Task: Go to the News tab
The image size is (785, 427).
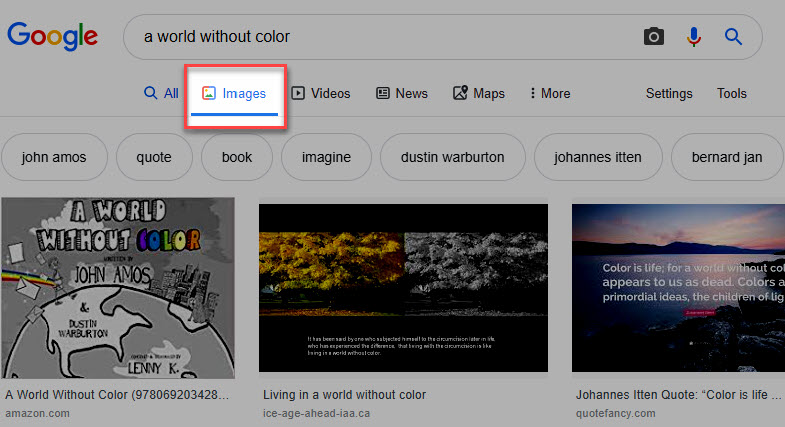Action: click(401, 93)
